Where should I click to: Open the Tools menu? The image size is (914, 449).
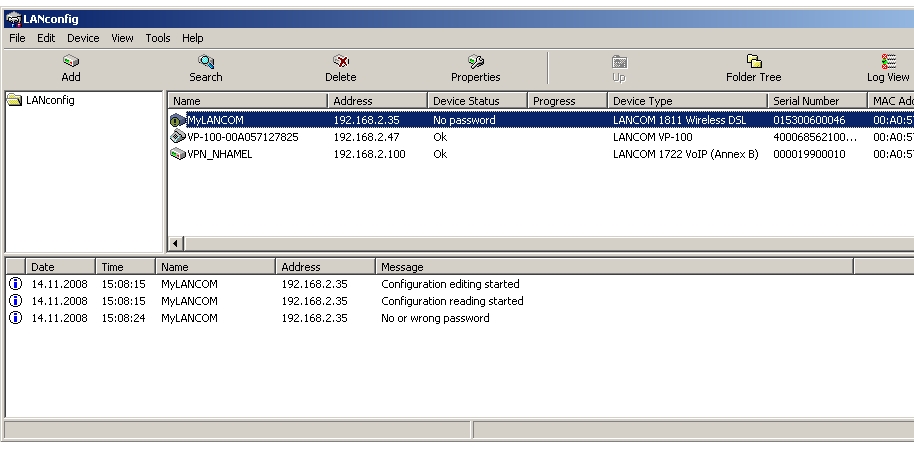[x=158, y=38]
